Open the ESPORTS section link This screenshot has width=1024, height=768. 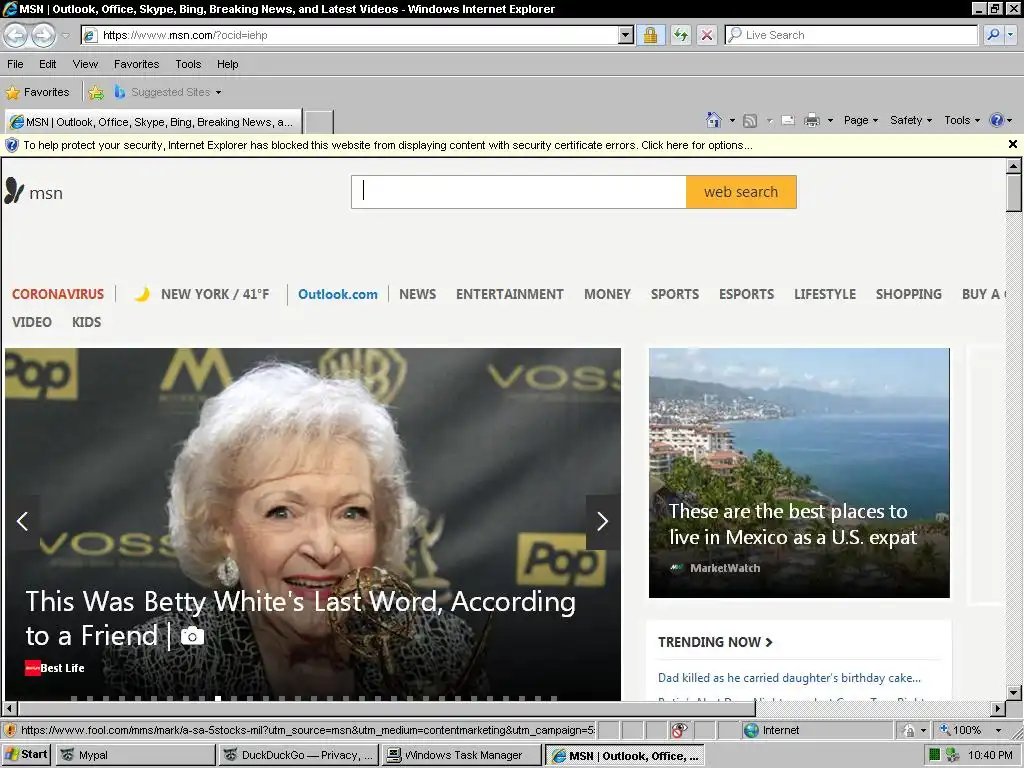pos(746,295)
